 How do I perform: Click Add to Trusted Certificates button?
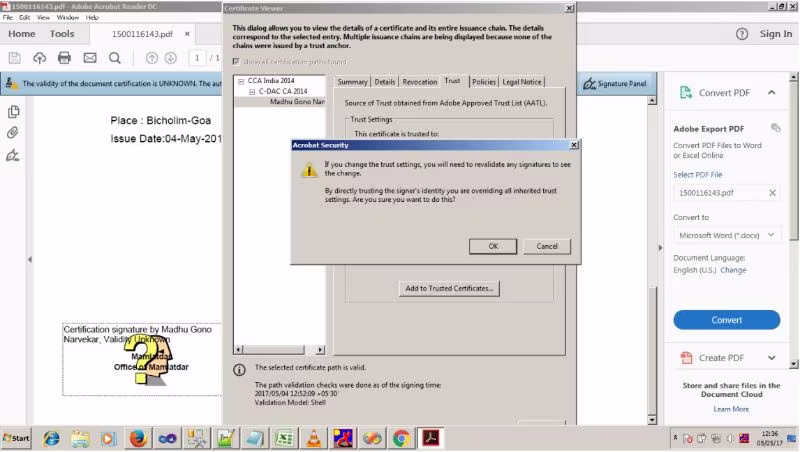[449, 288]
